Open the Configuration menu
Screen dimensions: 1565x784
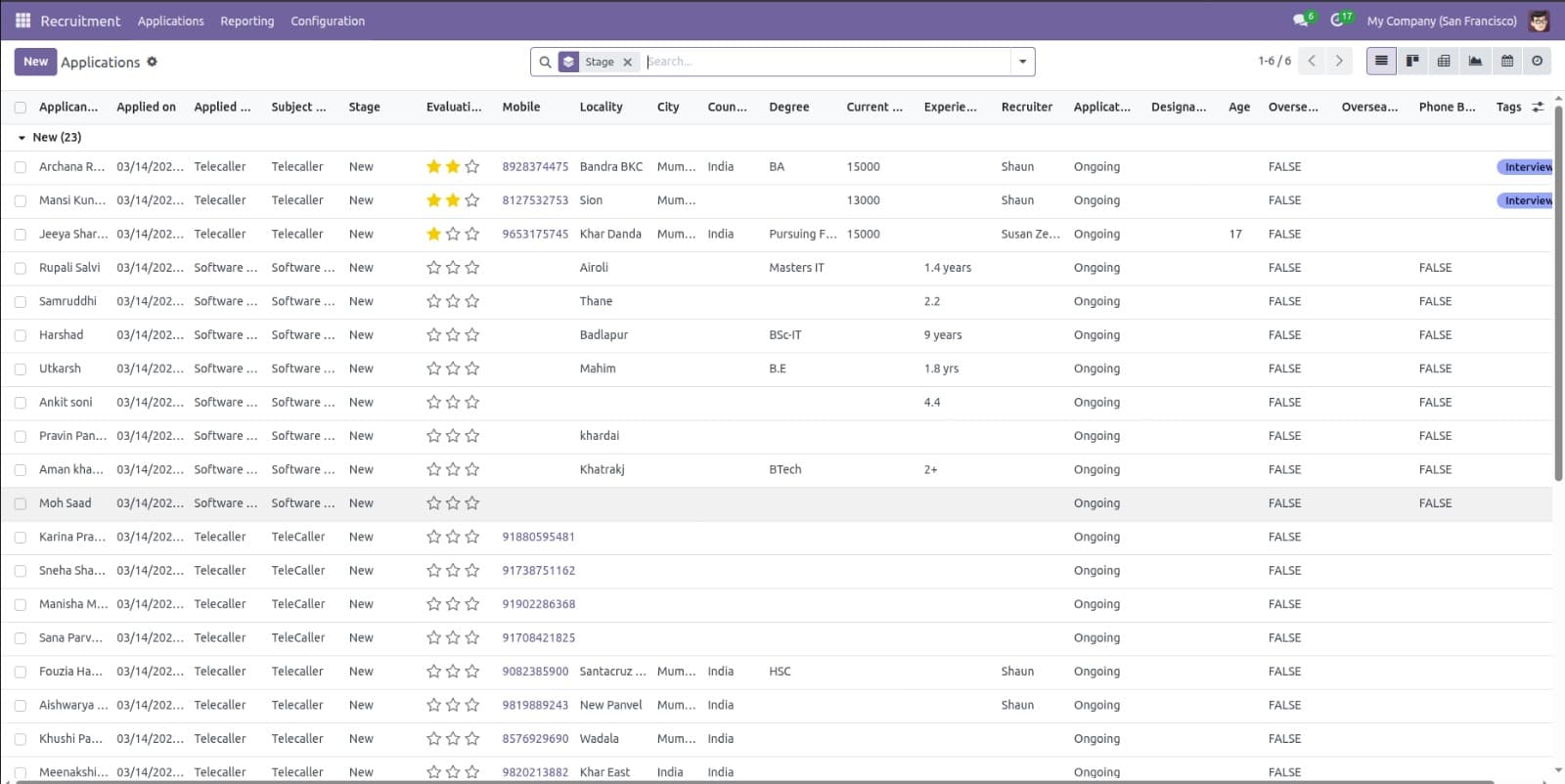pos(328,21)
